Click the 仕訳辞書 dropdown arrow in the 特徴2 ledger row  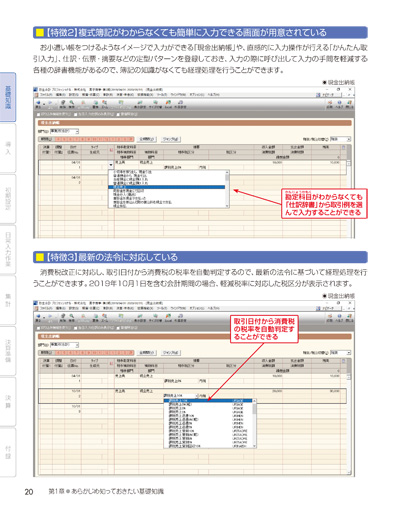111,165
